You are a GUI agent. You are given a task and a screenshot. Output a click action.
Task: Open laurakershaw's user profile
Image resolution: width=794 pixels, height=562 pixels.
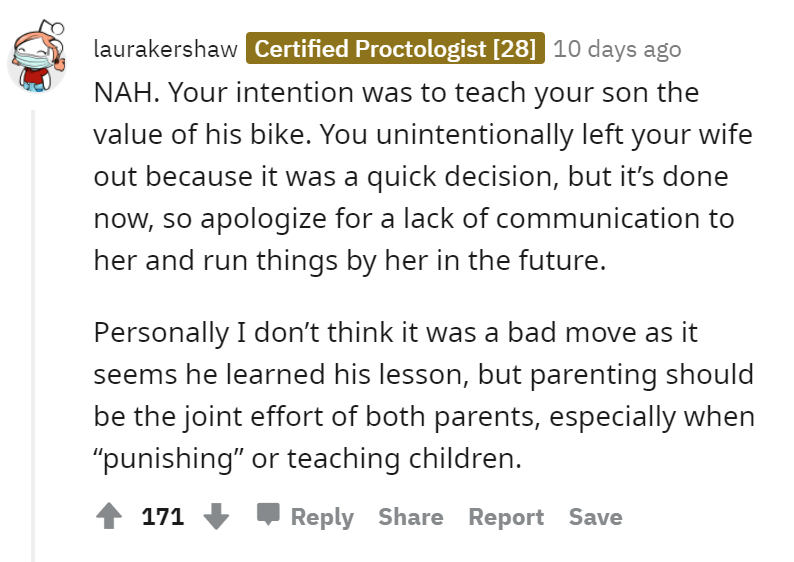pos(166,49)
